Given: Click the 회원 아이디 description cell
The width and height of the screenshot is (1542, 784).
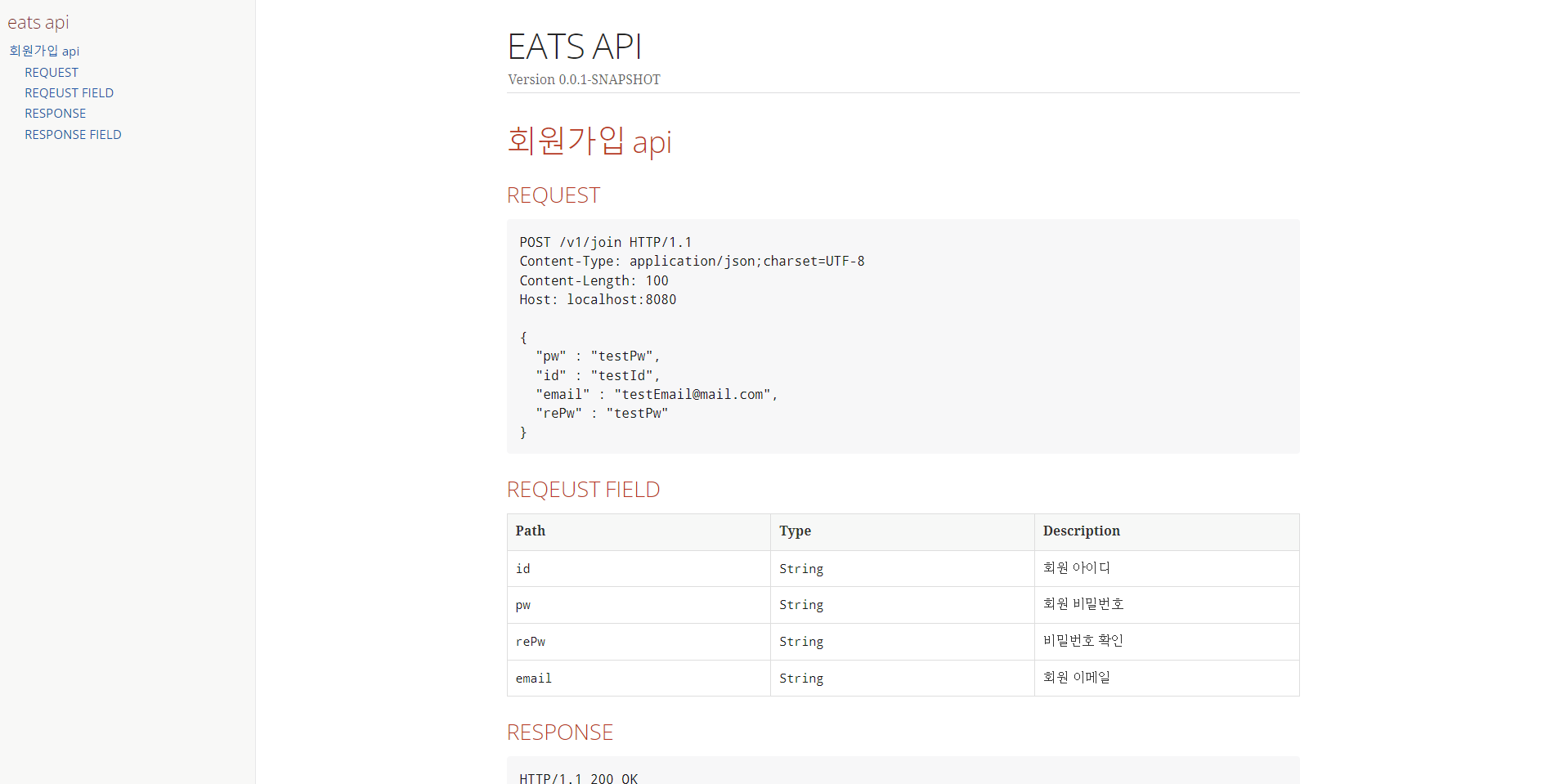Looking at the screenshot, I should point(1167,569).
